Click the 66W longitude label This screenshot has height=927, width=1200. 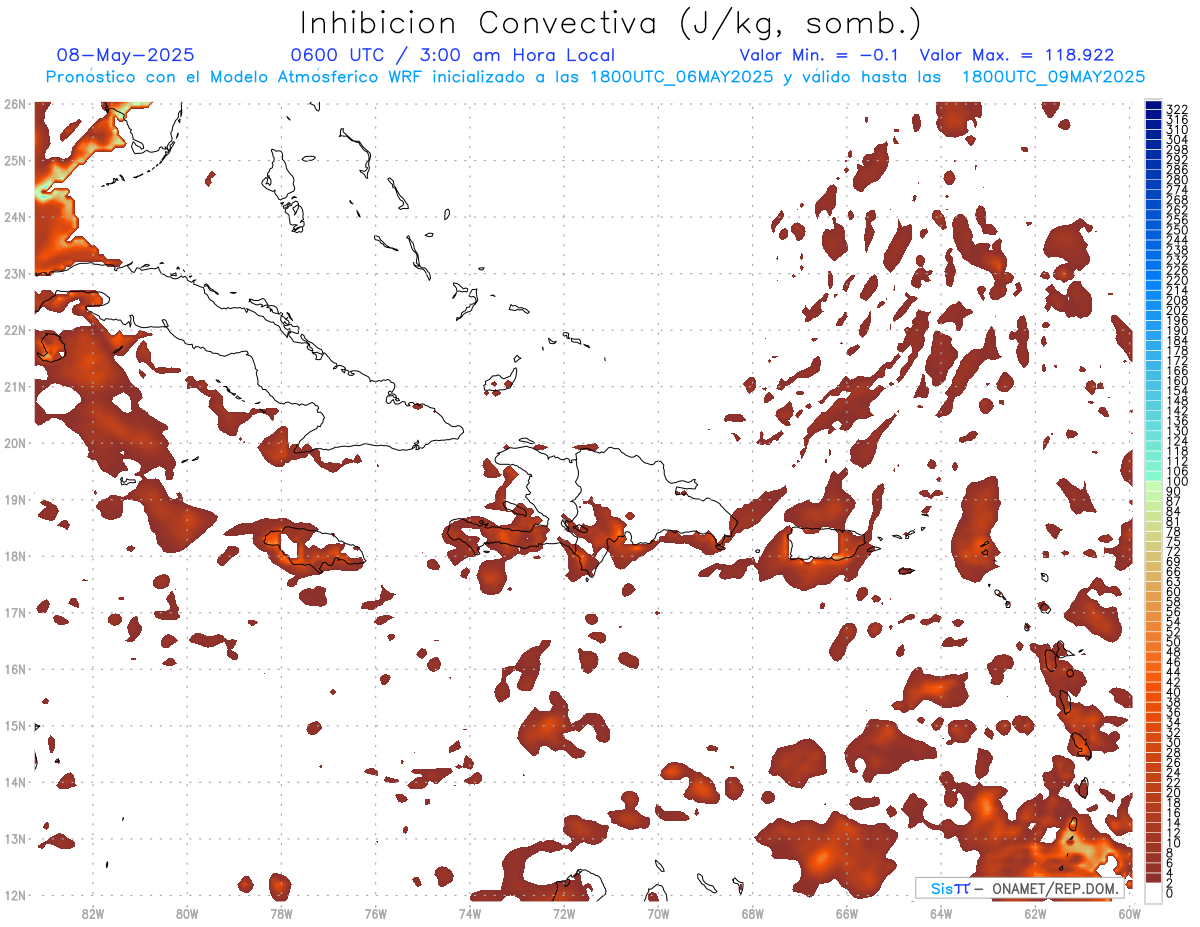(846, 913)
